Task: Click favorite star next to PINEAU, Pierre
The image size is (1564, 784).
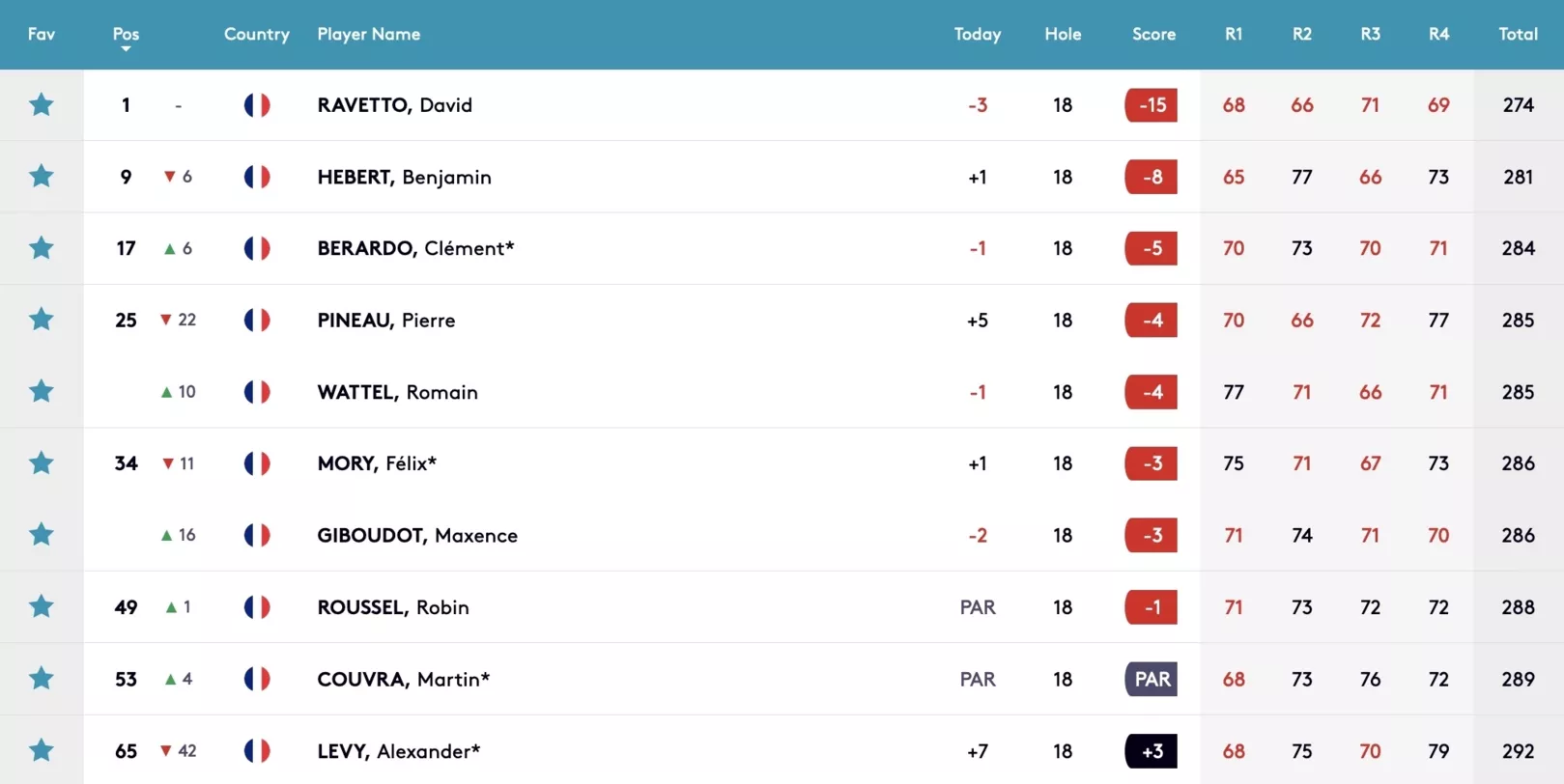Action: (41, 320)
